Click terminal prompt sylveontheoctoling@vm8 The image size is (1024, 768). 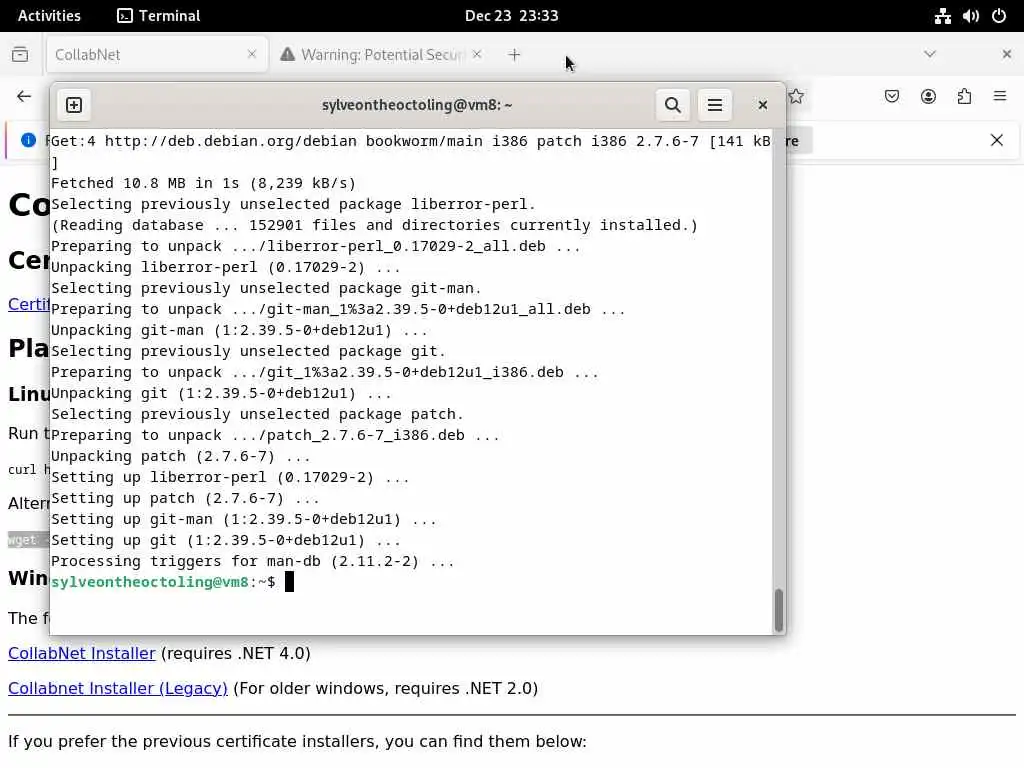point(150,582)
